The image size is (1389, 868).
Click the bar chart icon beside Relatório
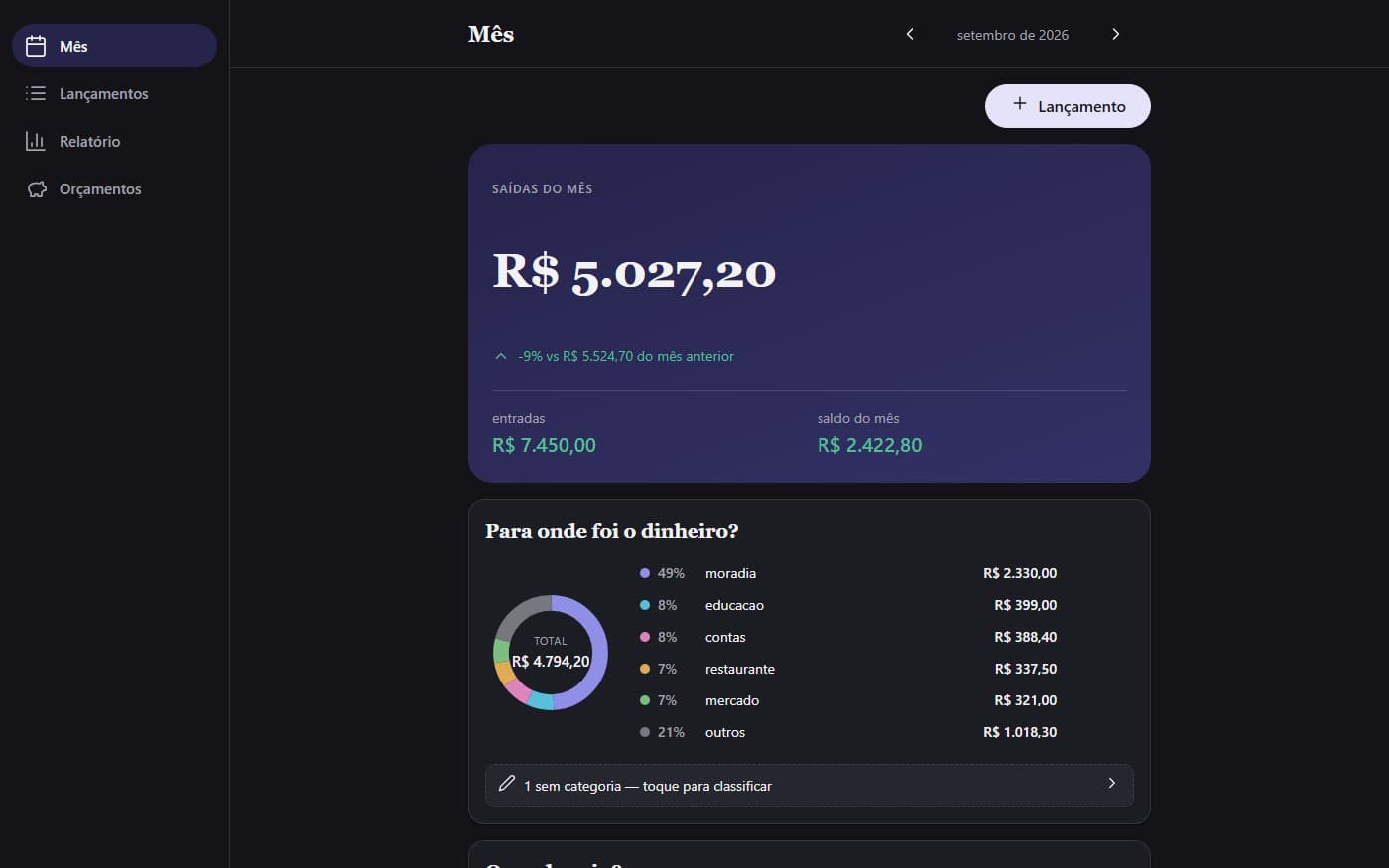coord(36,141)
